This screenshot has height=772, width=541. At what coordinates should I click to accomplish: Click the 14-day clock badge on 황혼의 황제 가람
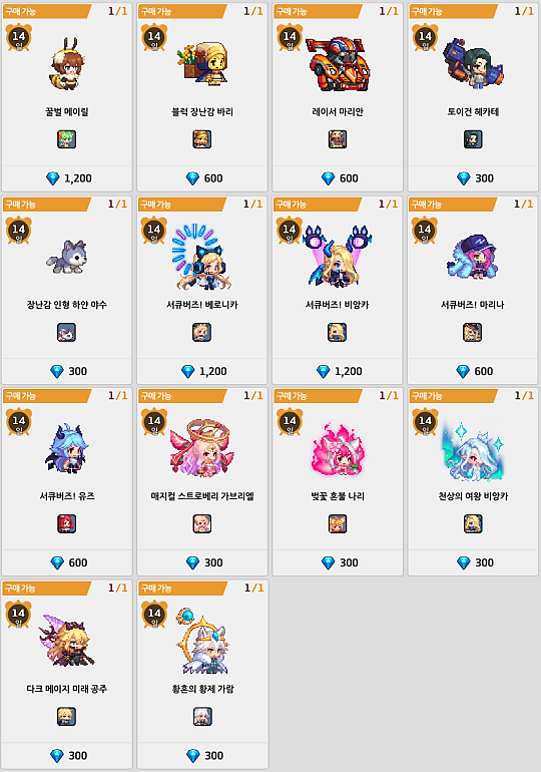pos(154,614)
